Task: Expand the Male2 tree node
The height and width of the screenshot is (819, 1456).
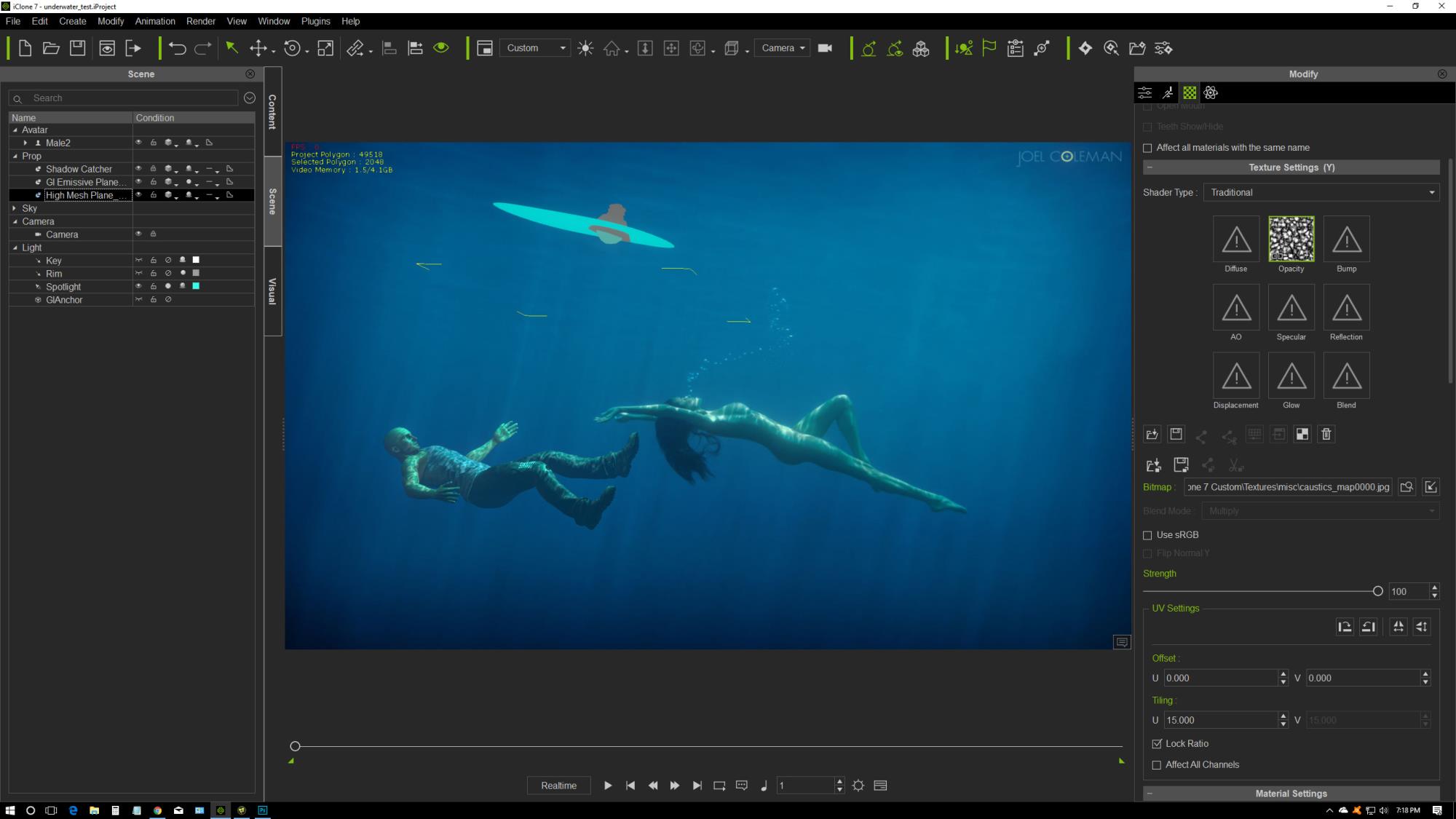Action: (25, 143)
